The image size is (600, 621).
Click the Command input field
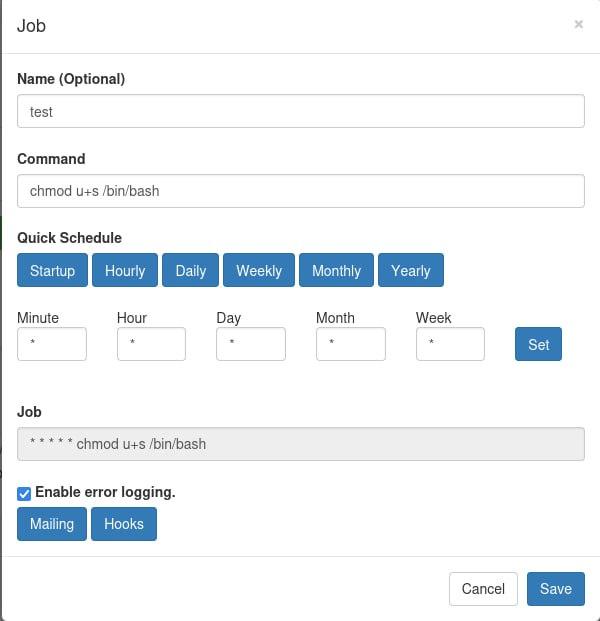click(300, 191)
